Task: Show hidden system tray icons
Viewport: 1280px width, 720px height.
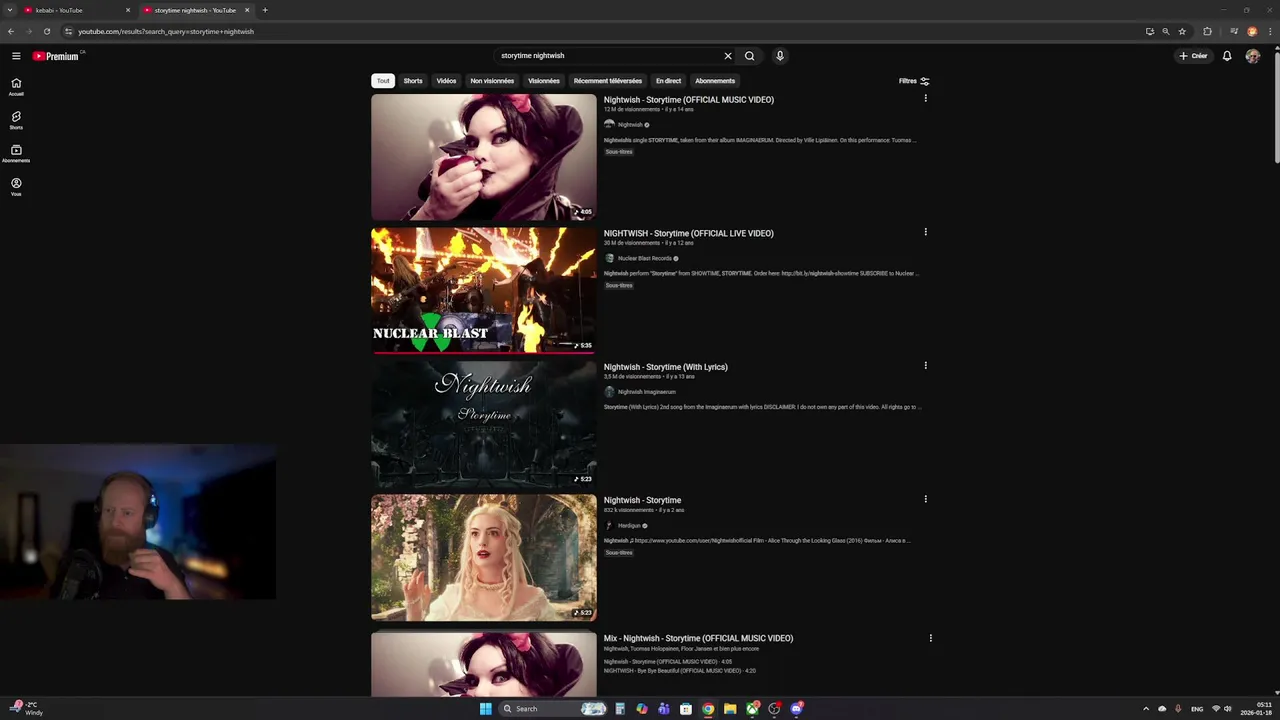Action: 1146,709
